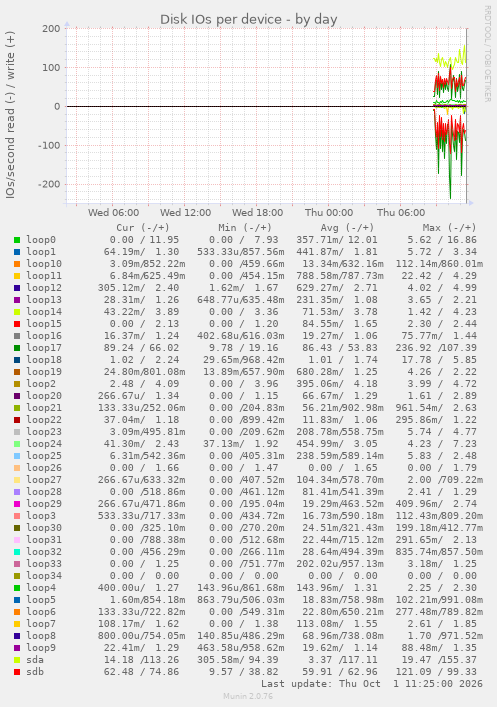Click loop33's average value '202.02u/957.13m'

[x=340, y=564]
